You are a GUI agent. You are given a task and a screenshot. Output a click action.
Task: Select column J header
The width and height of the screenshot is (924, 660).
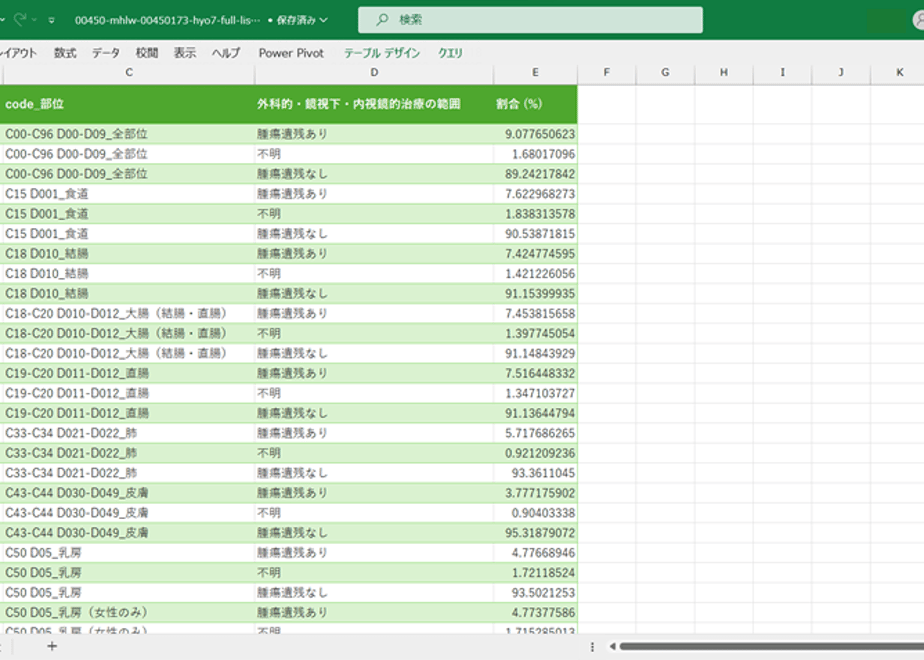841,72
